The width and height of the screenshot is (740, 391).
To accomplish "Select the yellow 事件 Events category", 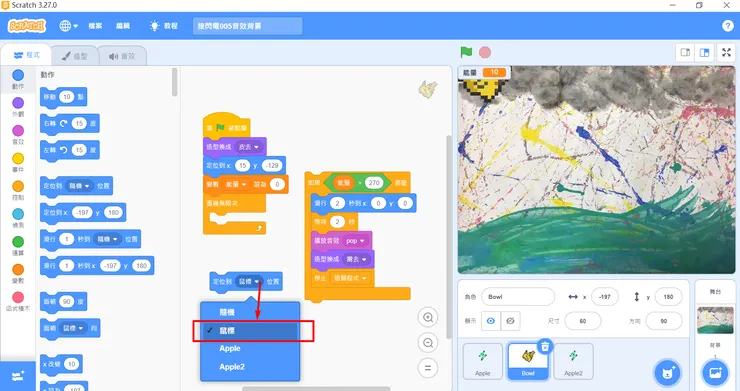I will pos(18,162).
